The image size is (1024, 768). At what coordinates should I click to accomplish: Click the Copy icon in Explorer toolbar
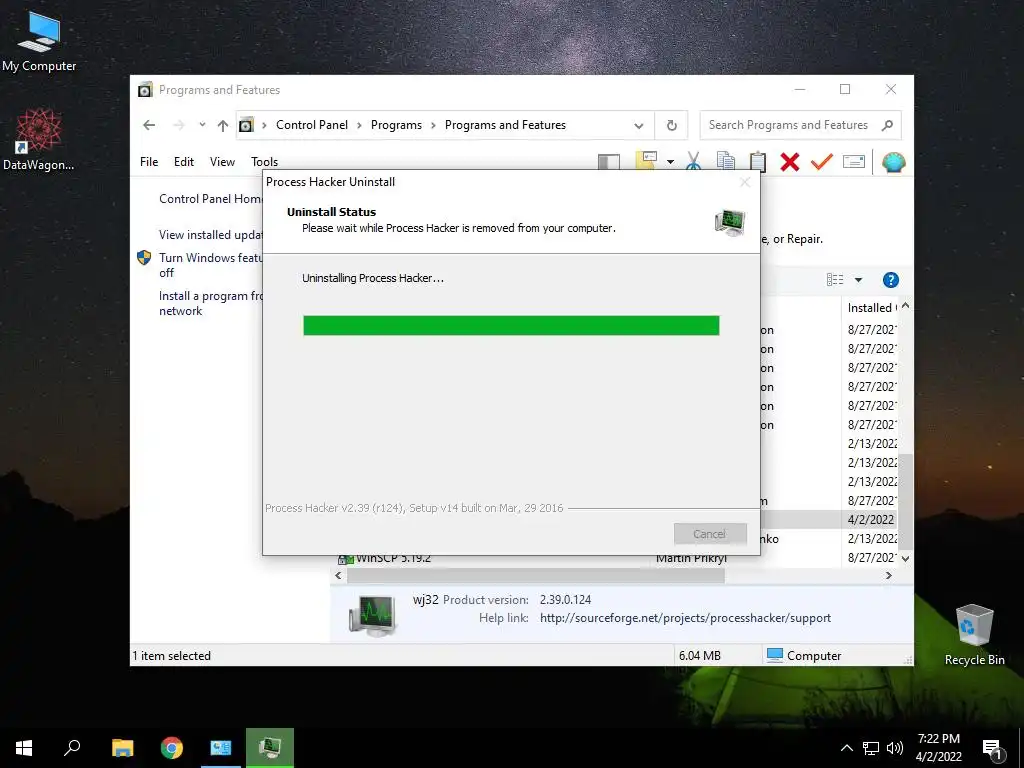[726, 161]
